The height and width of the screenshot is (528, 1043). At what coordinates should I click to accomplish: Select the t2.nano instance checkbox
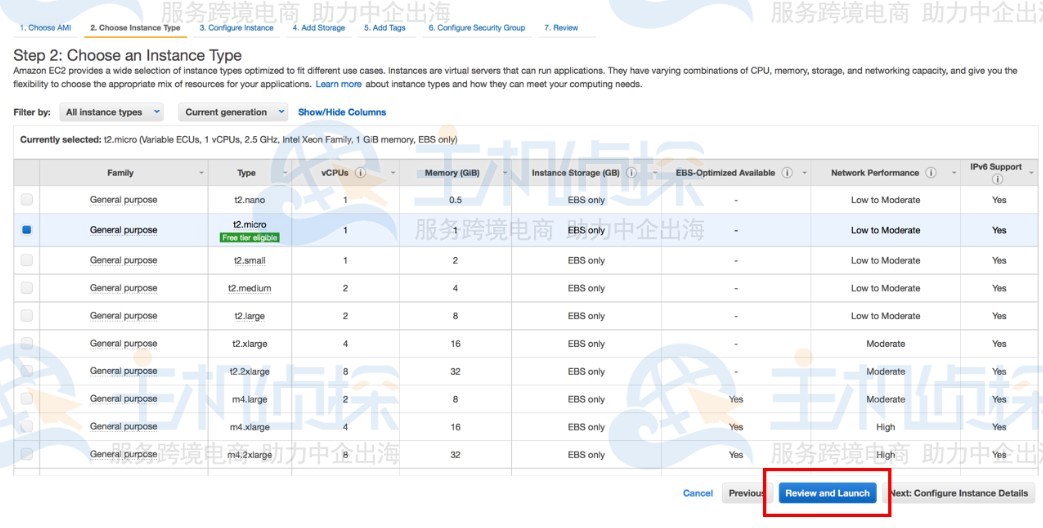point(27,200)
